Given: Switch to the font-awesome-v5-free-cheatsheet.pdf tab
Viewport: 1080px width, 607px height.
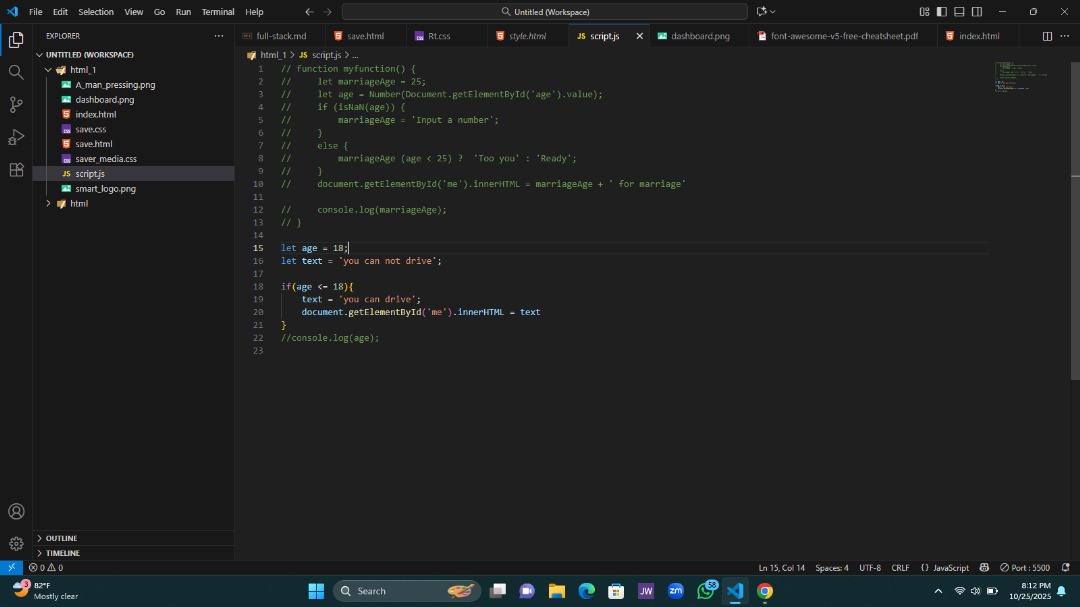Looking at the screenshot, I should (x=844, y=36).
